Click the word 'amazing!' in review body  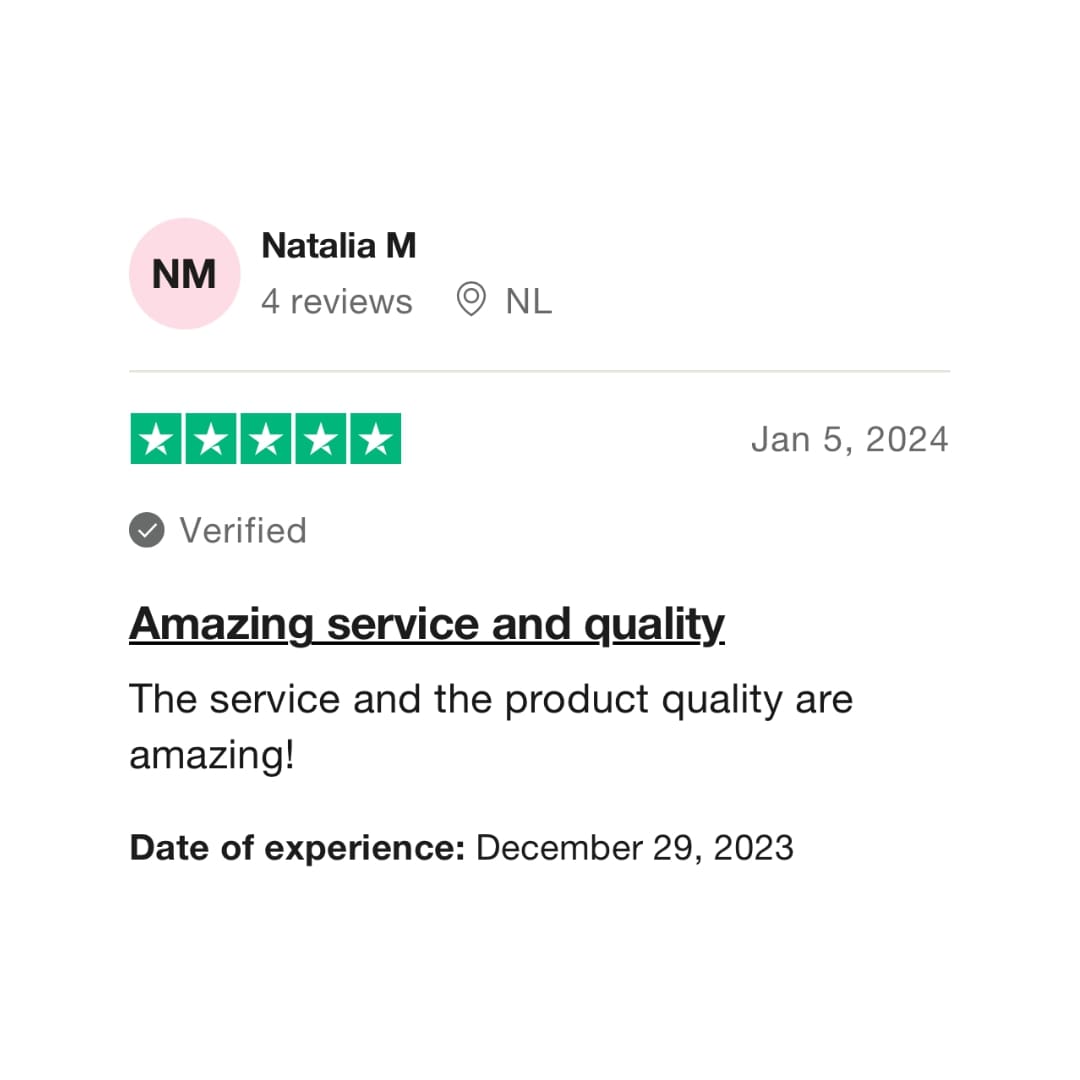[x=212, y=755]
